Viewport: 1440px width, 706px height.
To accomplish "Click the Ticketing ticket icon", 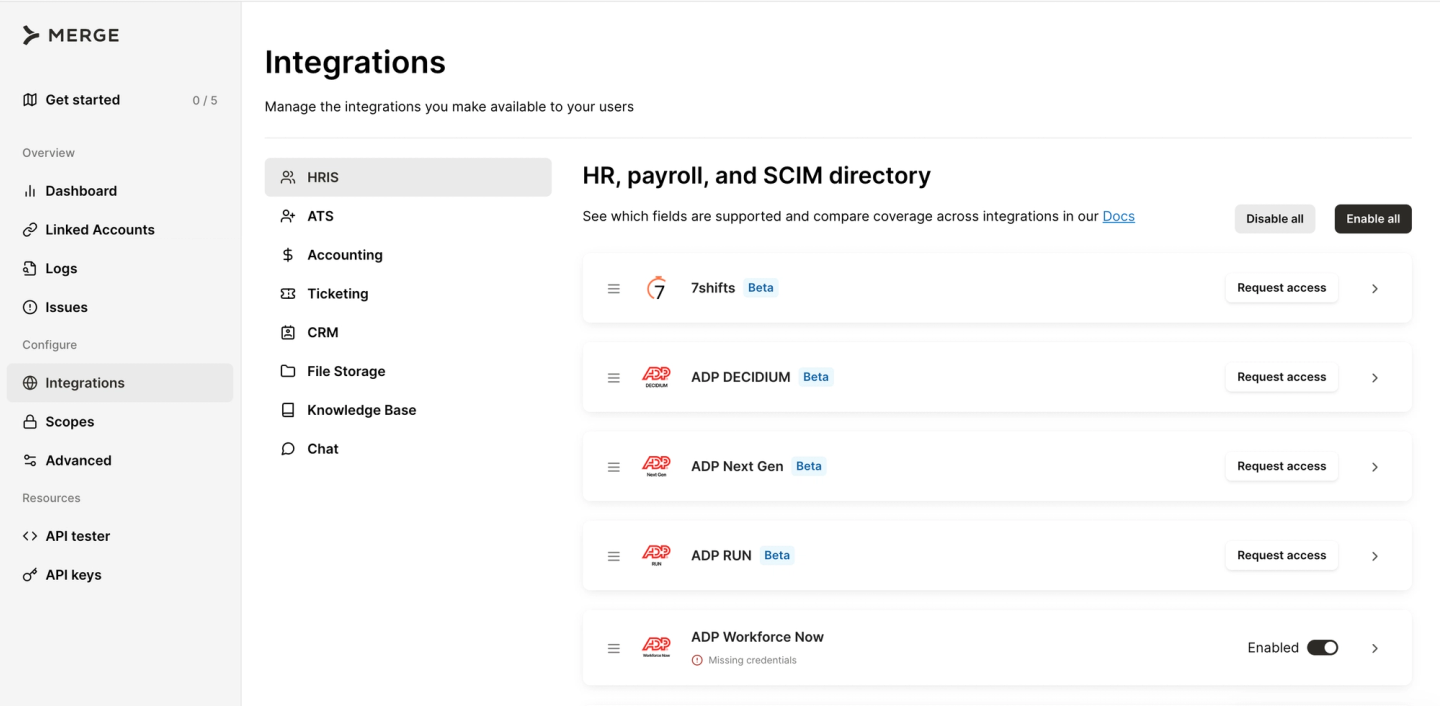I will click(x=288, y=294).
